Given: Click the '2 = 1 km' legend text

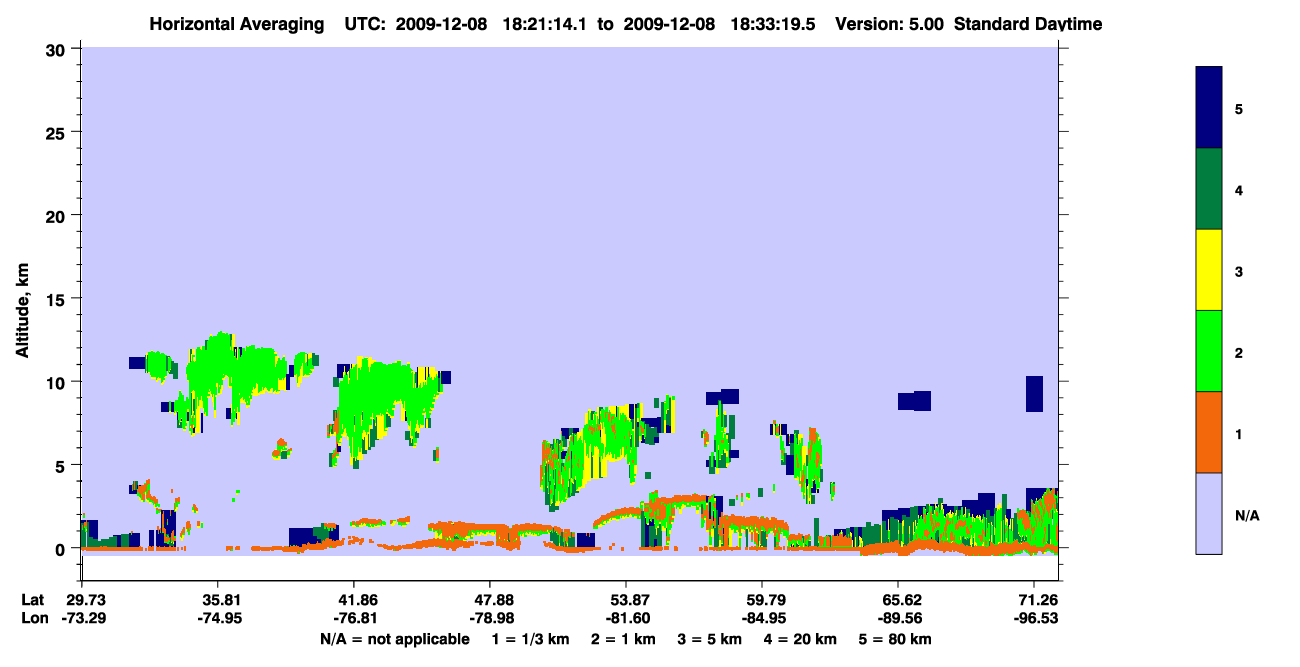Looking at the screenshot, I should [x=623, y=639].
